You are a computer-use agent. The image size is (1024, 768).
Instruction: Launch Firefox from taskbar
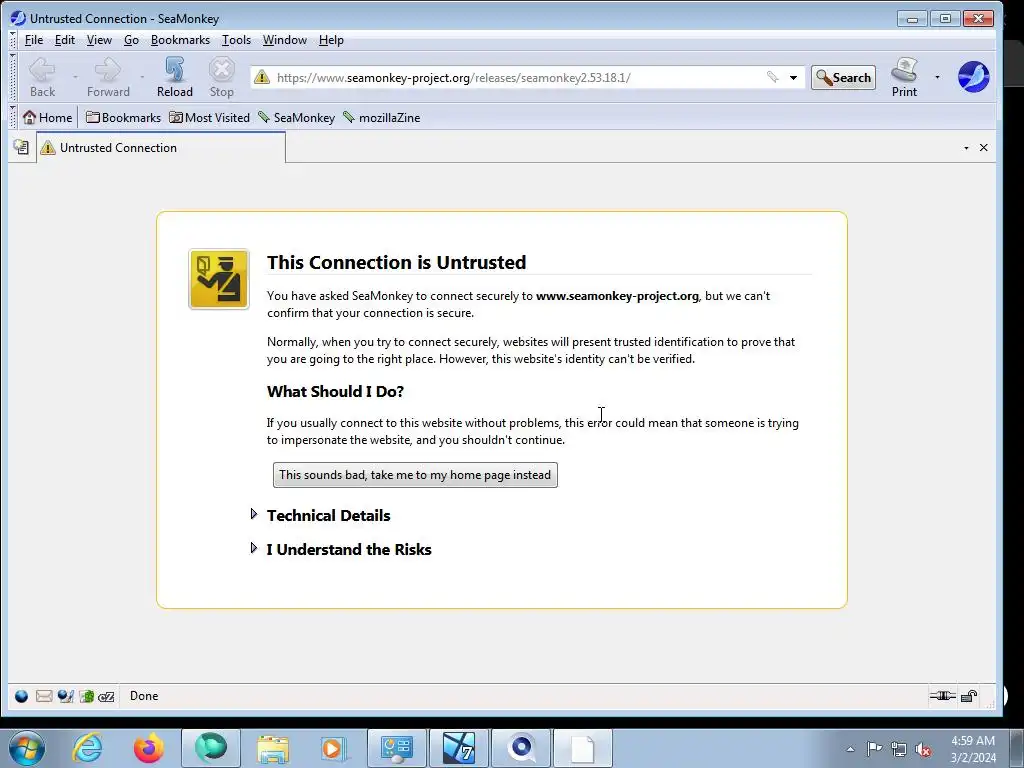[148, 748]
